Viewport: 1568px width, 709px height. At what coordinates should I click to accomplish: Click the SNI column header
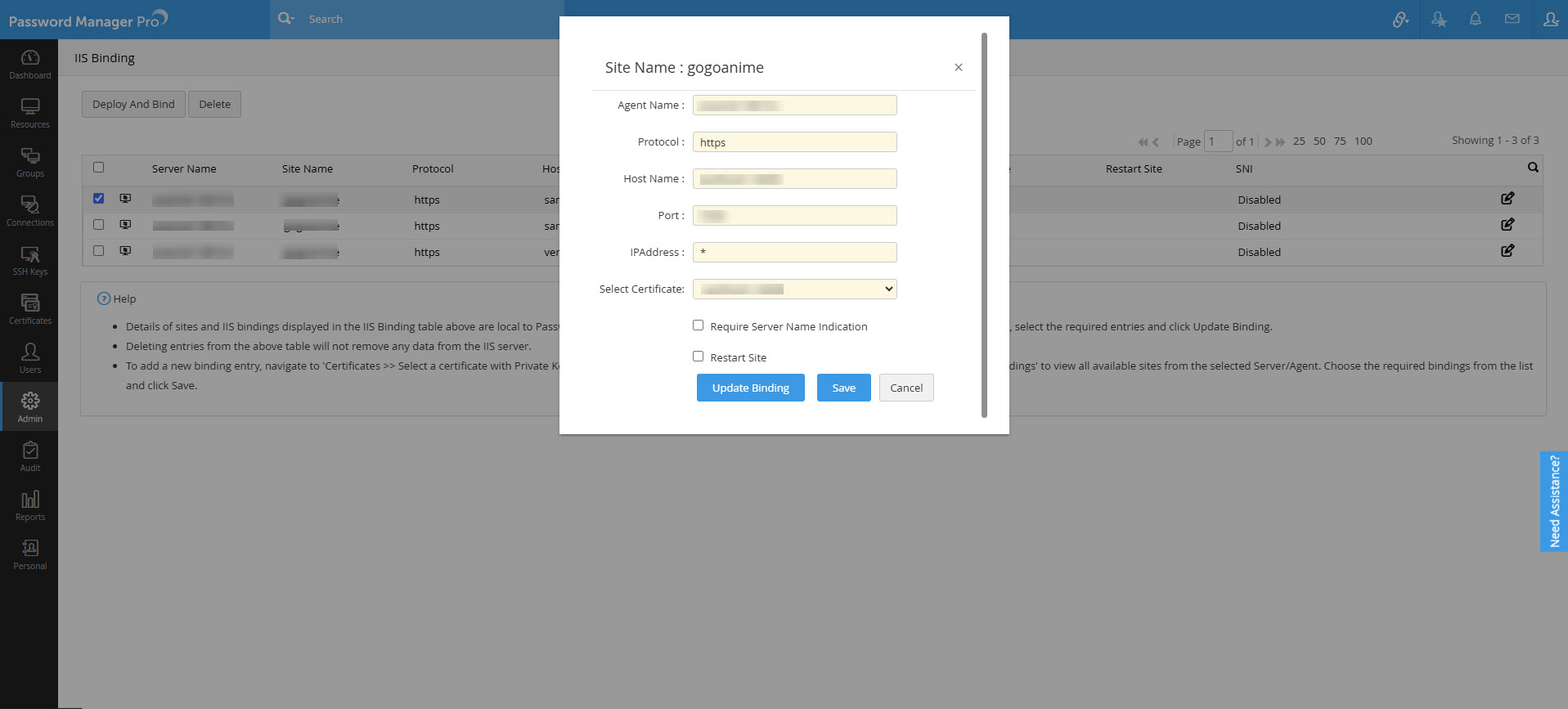coord(1244,168)
